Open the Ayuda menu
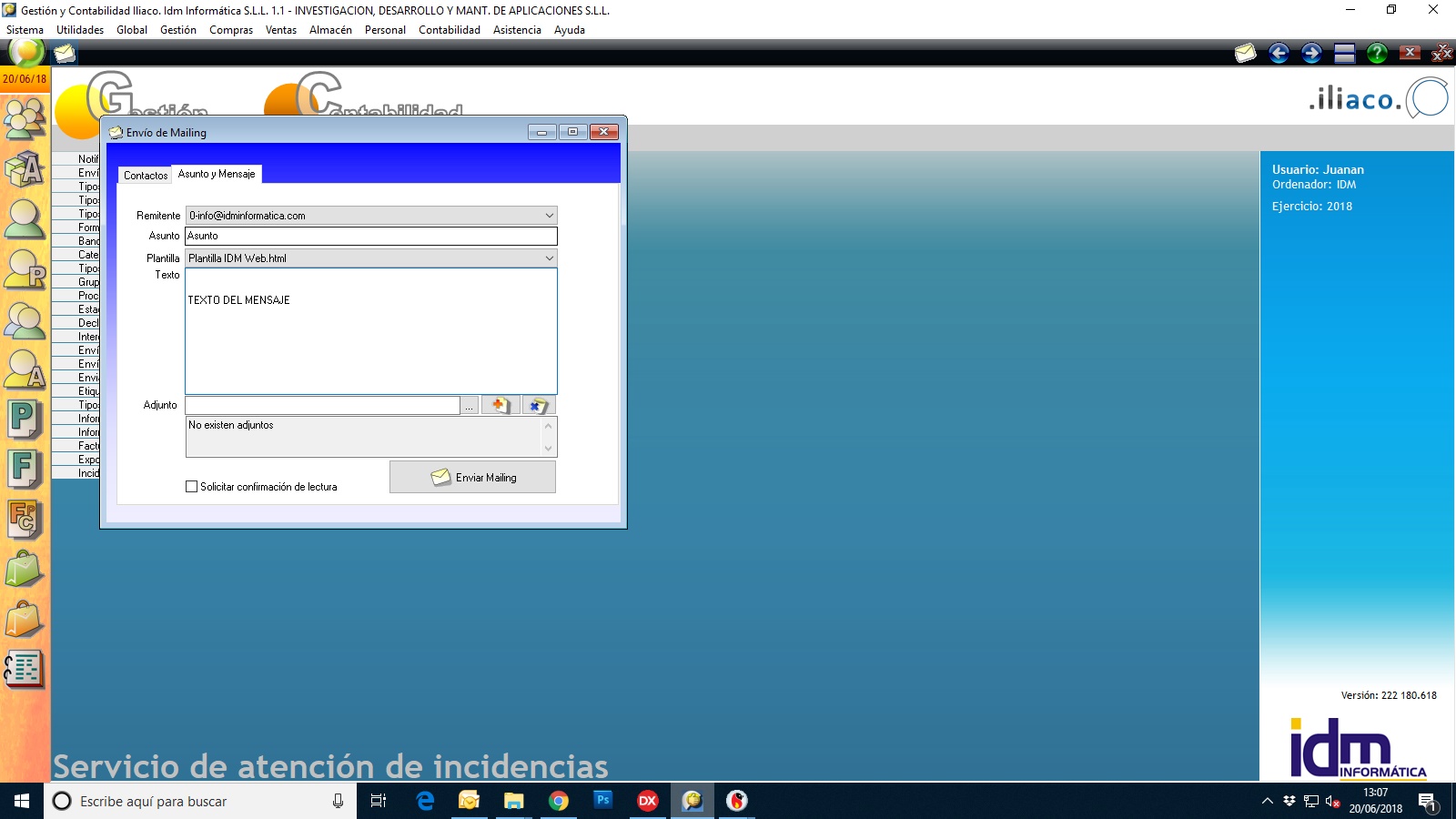This screenshot has height=819, width=1456. pyautogui.click(x=570, y=30)
